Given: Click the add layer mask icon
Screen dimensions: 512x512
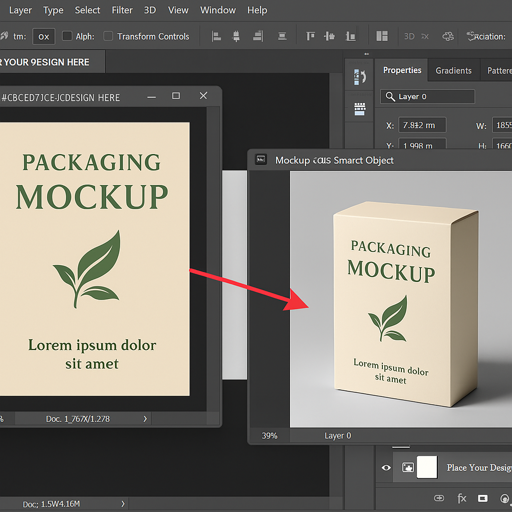Looking at the screenshot, I should click(482, 498).
